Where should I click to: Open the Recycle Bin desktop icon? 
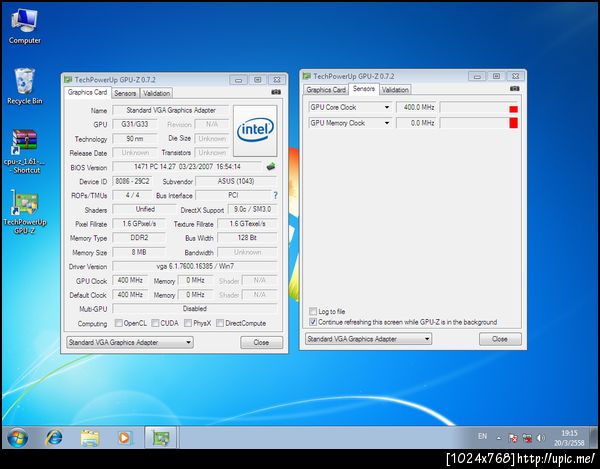coord(24,86)
